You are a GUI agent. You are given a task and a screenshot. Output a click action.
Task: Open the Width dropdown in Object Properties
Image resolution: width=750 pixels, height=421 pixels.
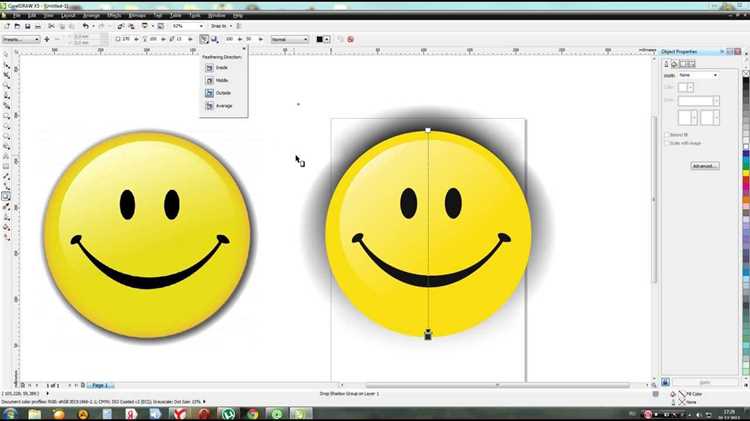[x=698, y=75]
